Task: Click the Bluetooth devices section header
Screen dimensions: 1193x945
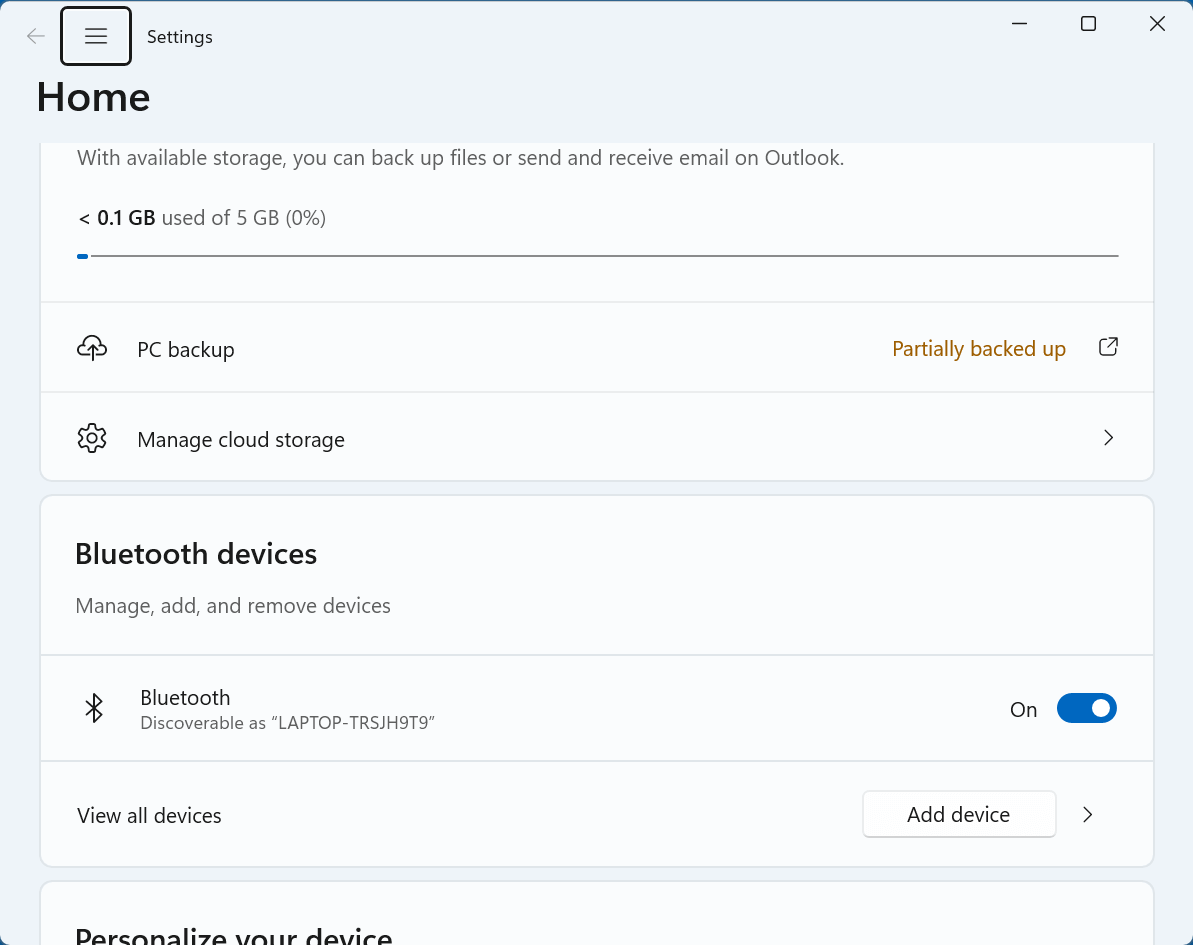Action: (x=196, y=553)
